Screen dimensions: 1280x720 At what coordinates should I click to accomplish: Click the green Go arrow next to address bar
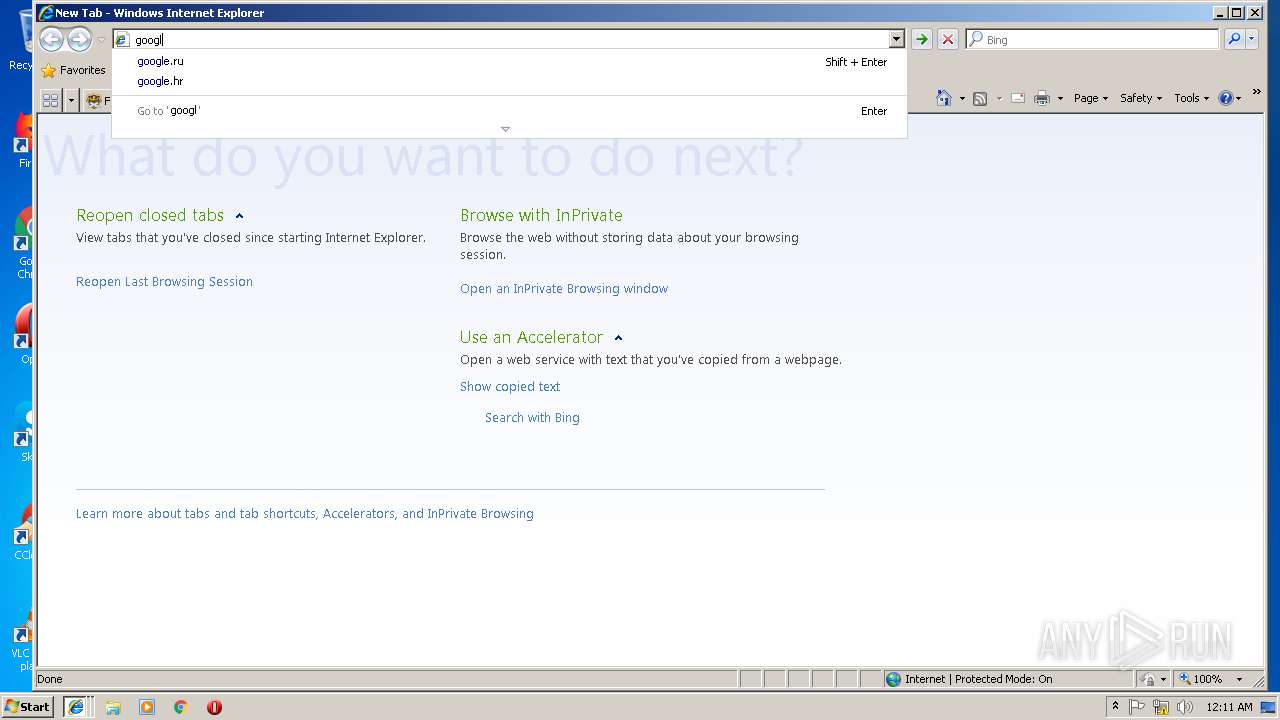(922, 39)
